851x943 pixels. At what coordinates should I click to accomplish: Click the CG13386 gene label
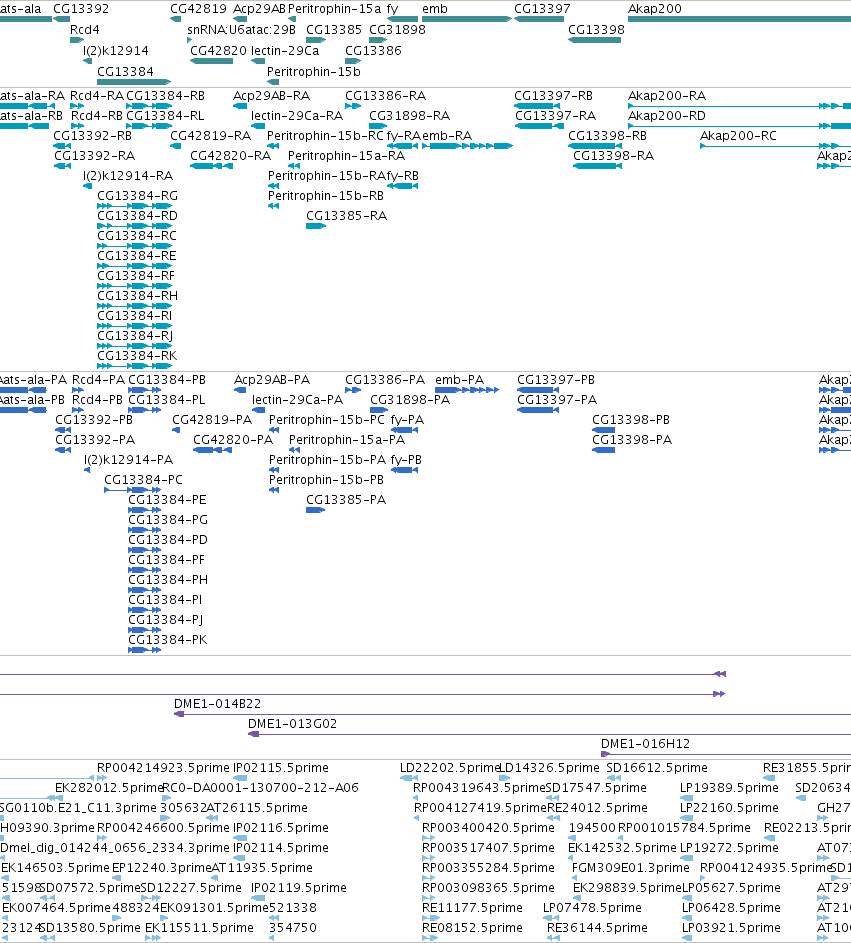(373, 51)
